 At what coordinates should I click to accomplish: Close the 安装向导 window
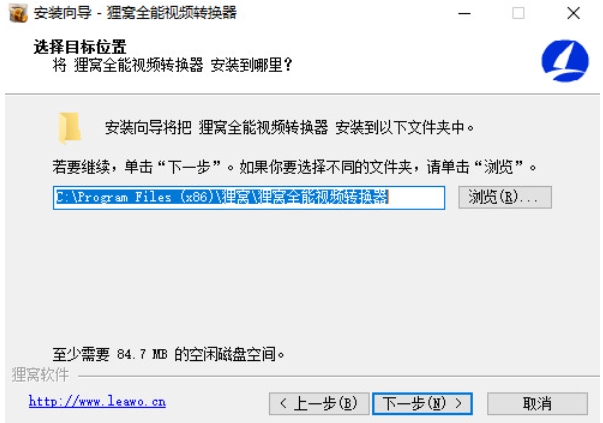tap(573, 13)
